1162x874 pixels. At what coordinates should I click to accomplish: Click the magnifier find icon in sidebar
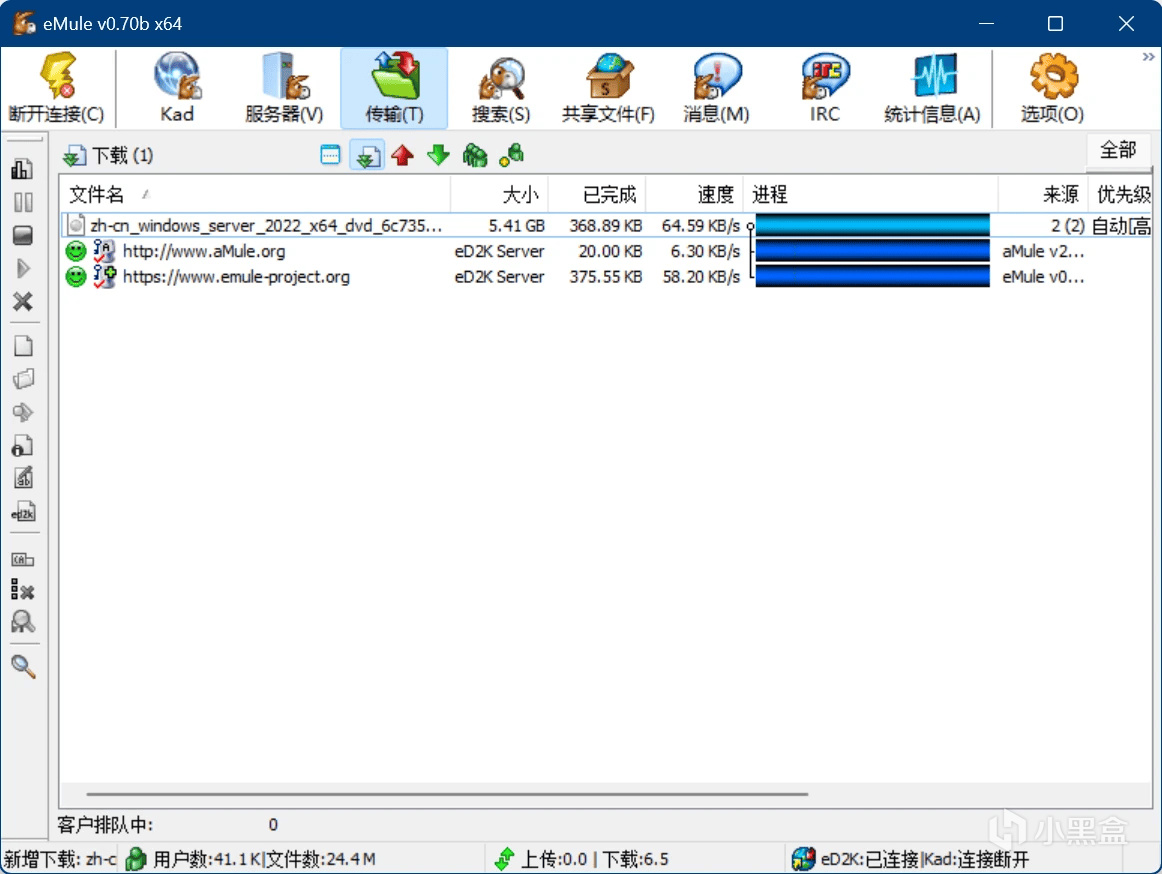(x=24, y=667)
